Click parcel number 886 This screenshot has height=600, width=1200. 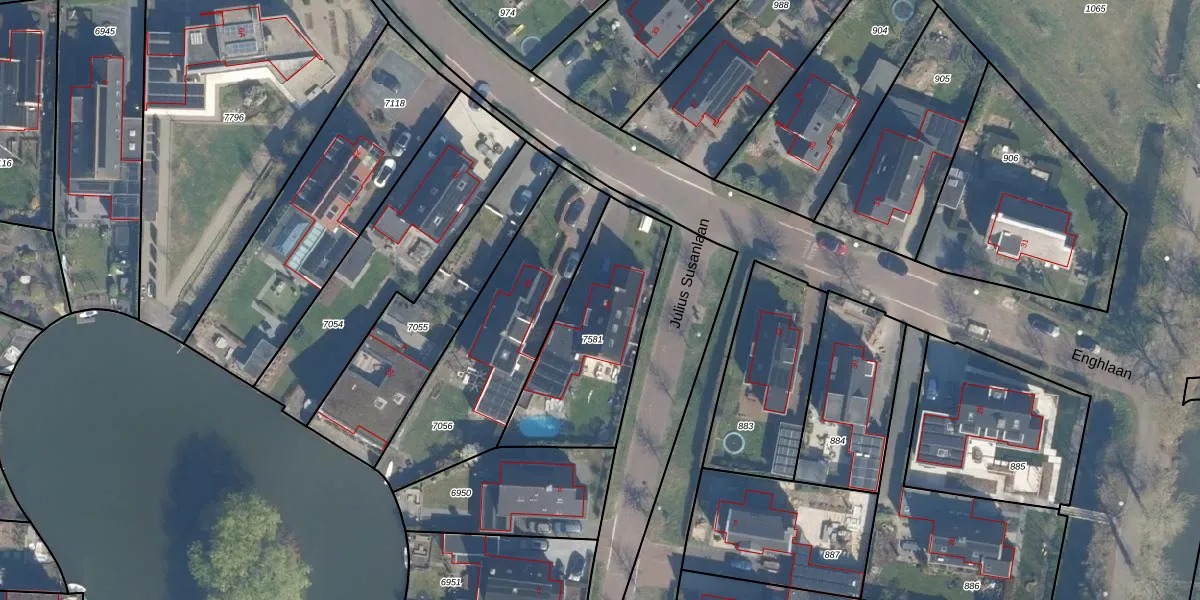coord(971,586)
